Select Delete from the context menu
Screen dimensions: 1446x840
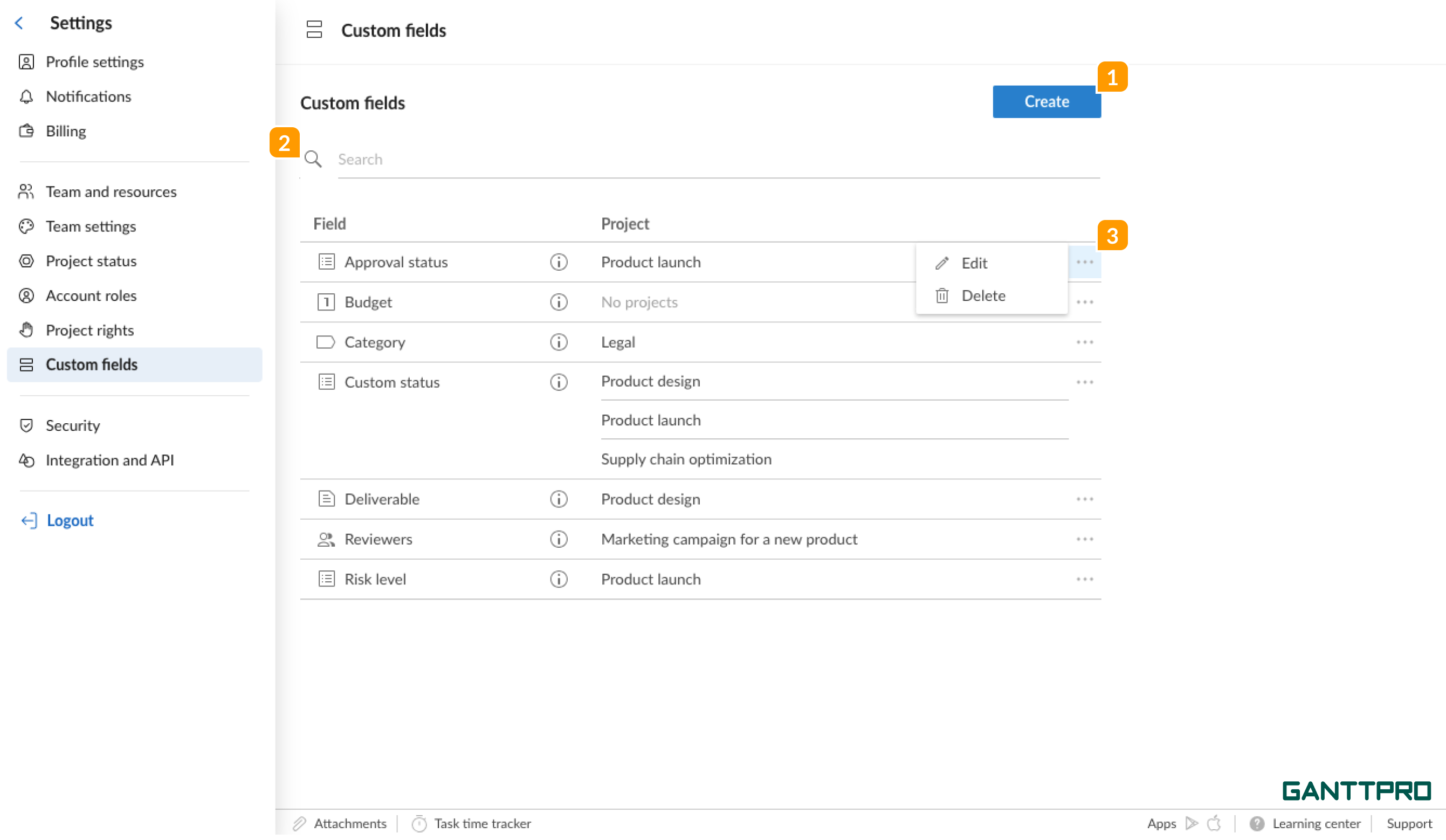click(983, 295)
